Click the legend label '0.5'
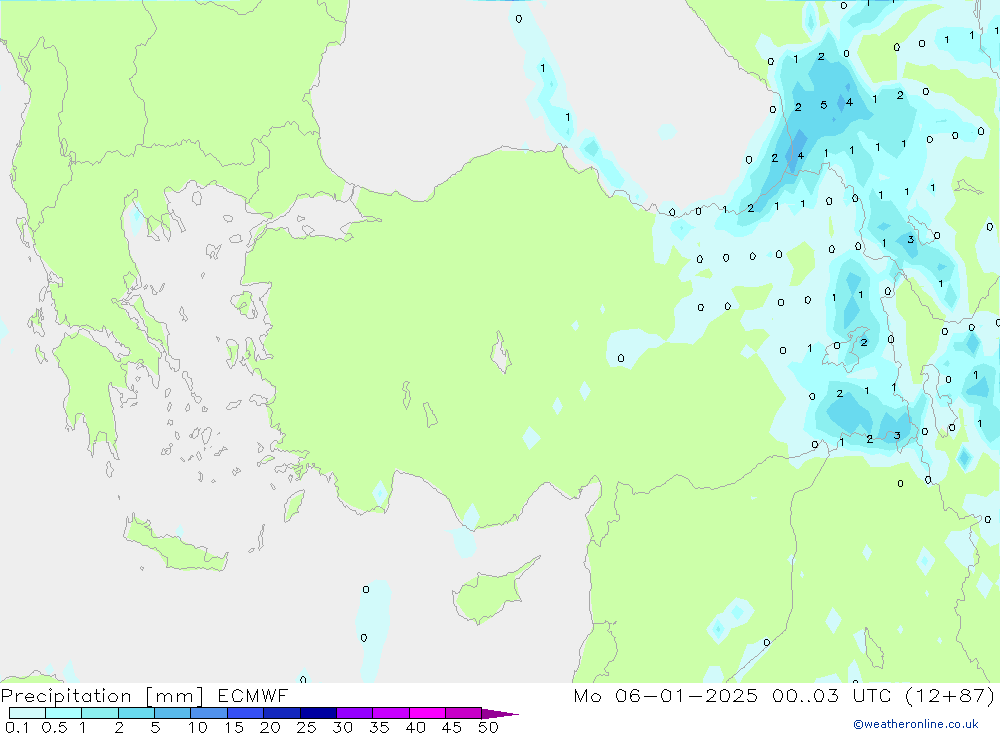 (x=54, y=727)
